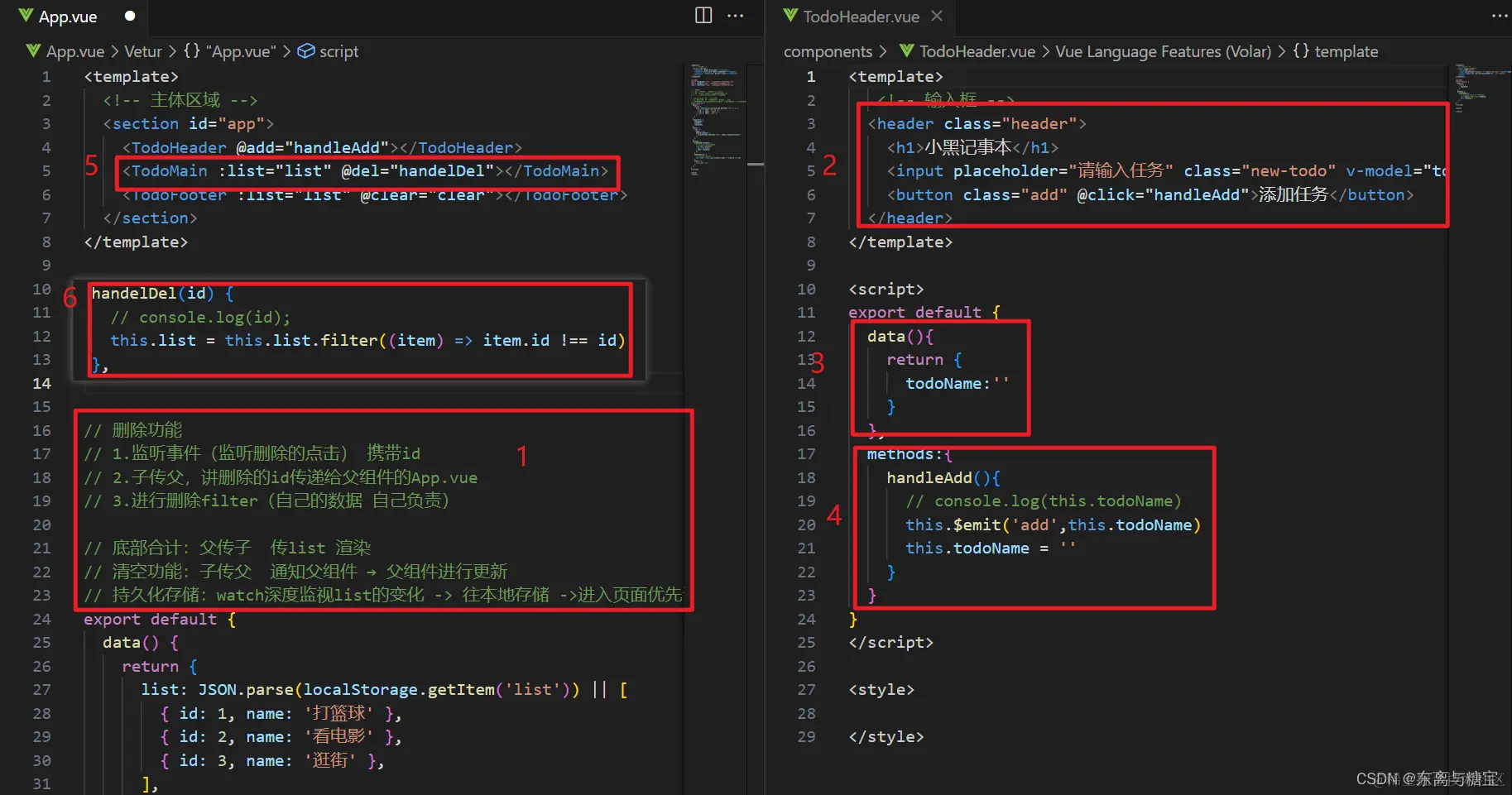Open the script breadcrumb in App.vue editor

[x=329, y=51]
